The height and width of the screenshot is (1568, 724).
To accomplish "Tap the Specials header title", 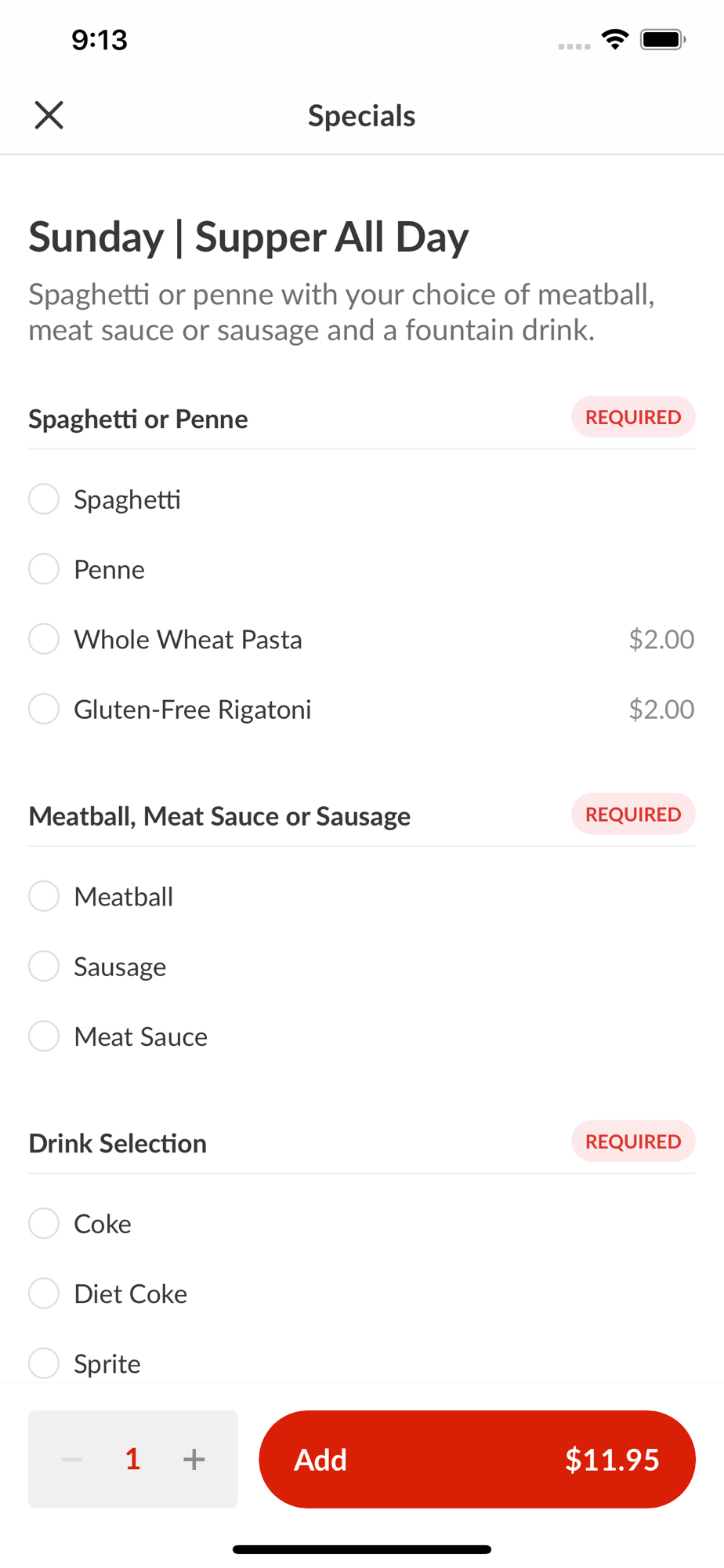I will click(x=361, y=116).
